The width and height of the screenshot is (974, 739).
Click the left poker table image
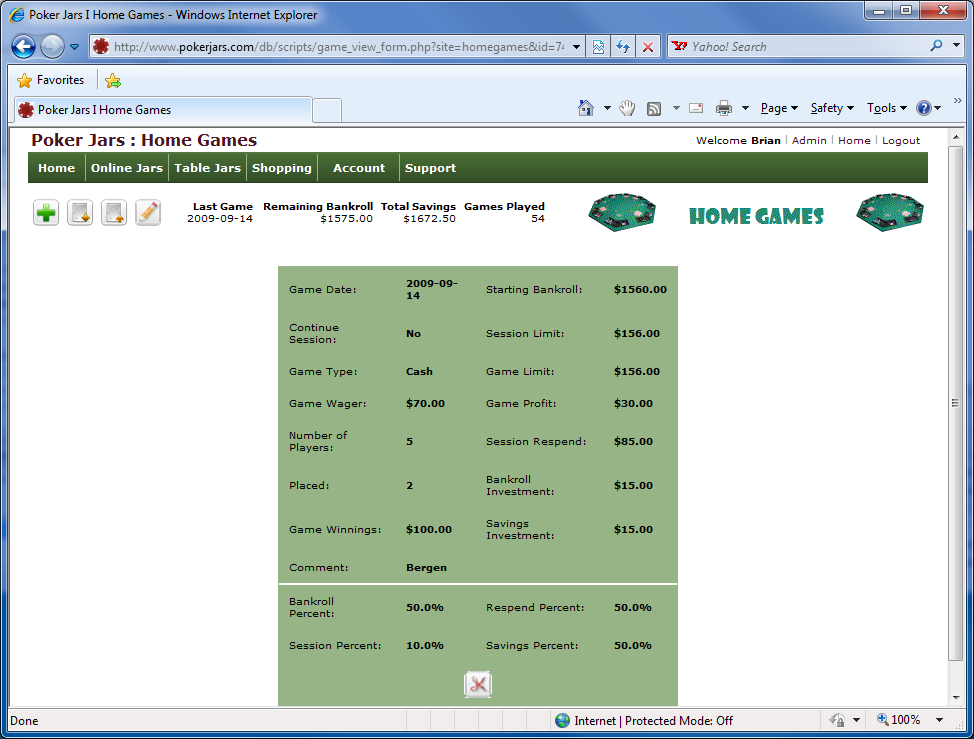622,212
